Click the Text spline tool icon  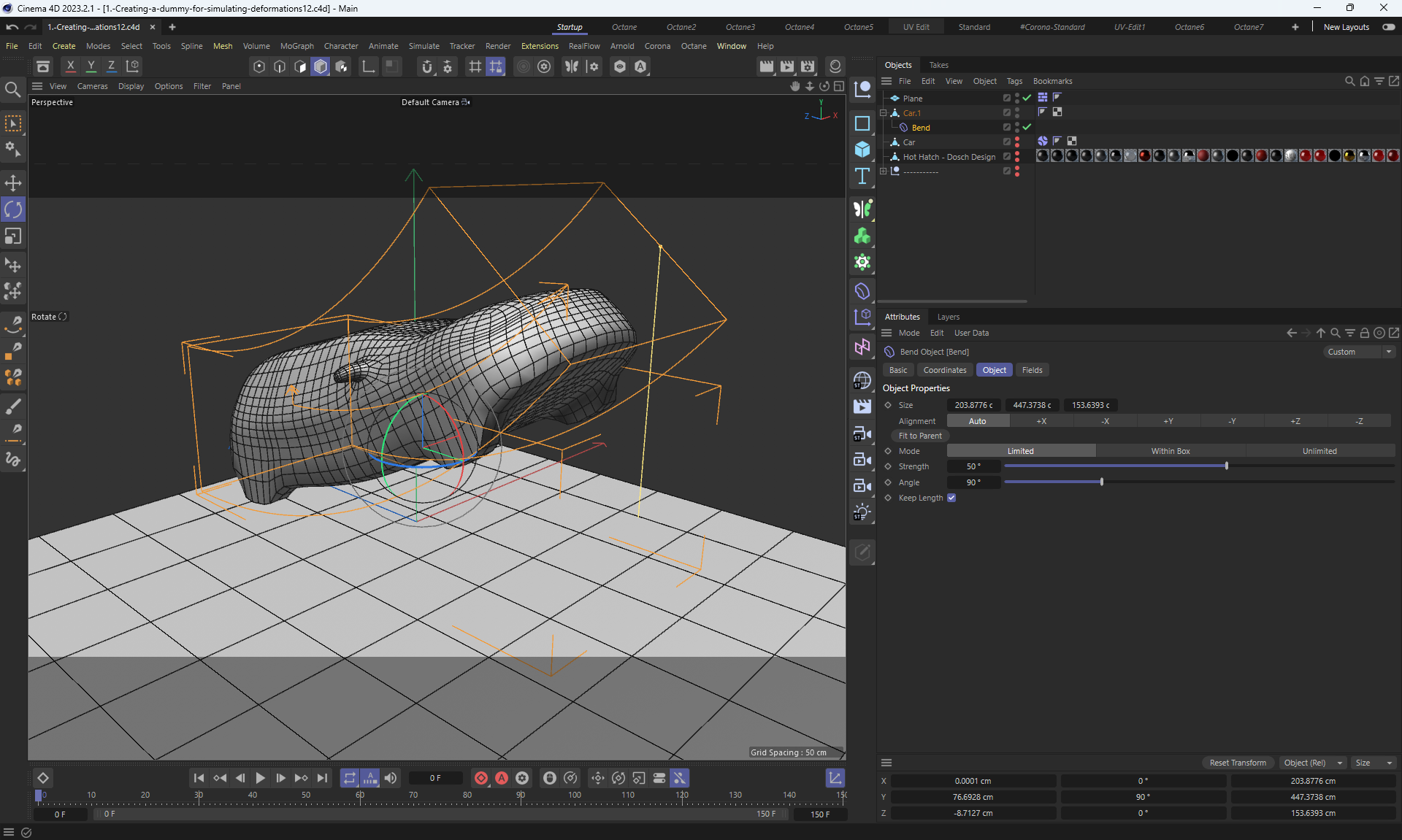tap(862, 176)
